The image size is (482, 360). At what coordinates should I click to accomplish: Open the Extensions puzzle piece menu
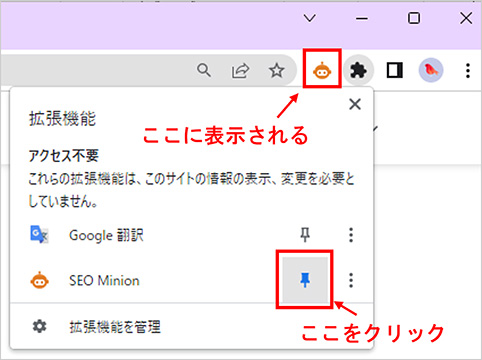click(358, 71)
